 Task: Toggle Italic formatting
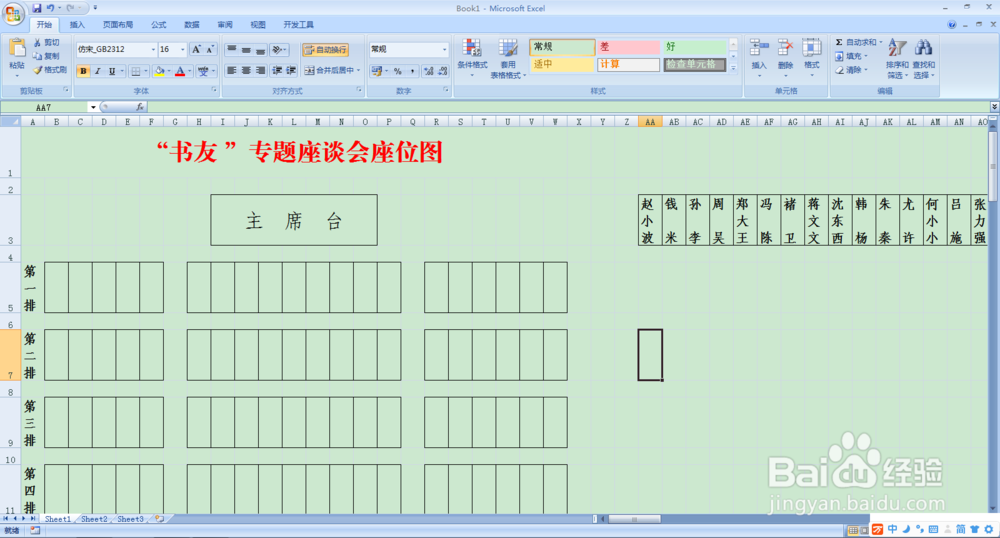97,71
